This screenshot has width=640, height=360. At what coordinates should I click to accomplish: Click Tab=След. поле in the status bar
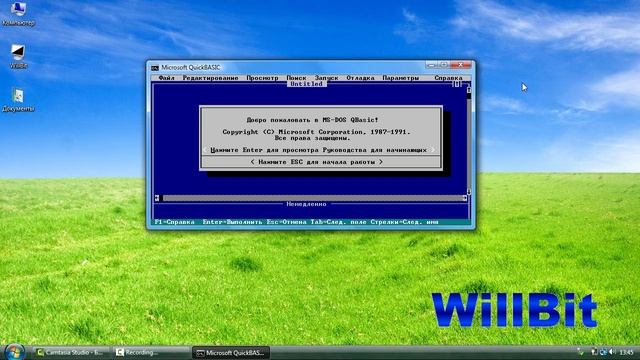coord(338,222)
